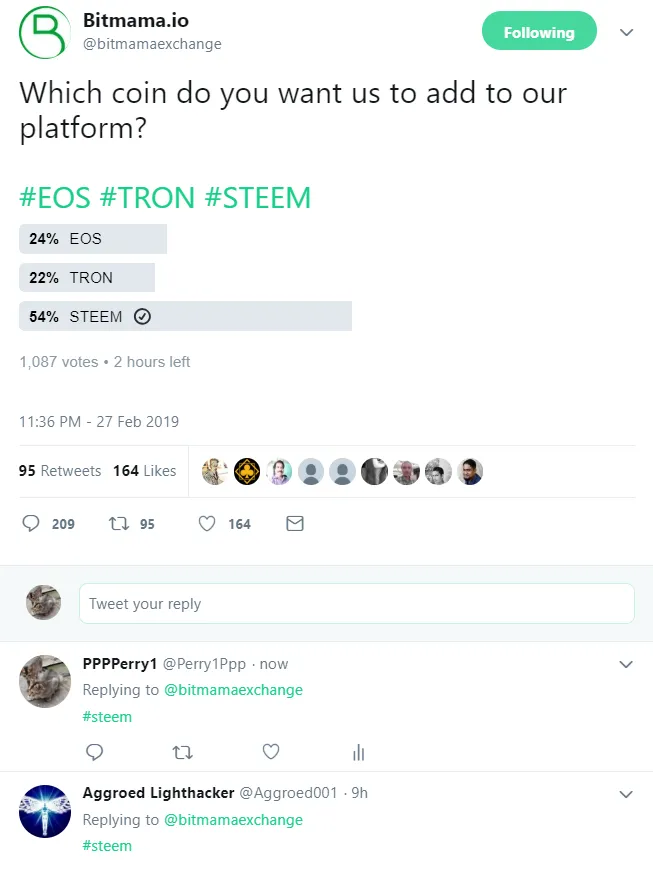Image resolution: width=653 pixels, height=869 pixels.
Task: Retweet the PPPPerry1 reply
Action: click(x=182, y=752)
